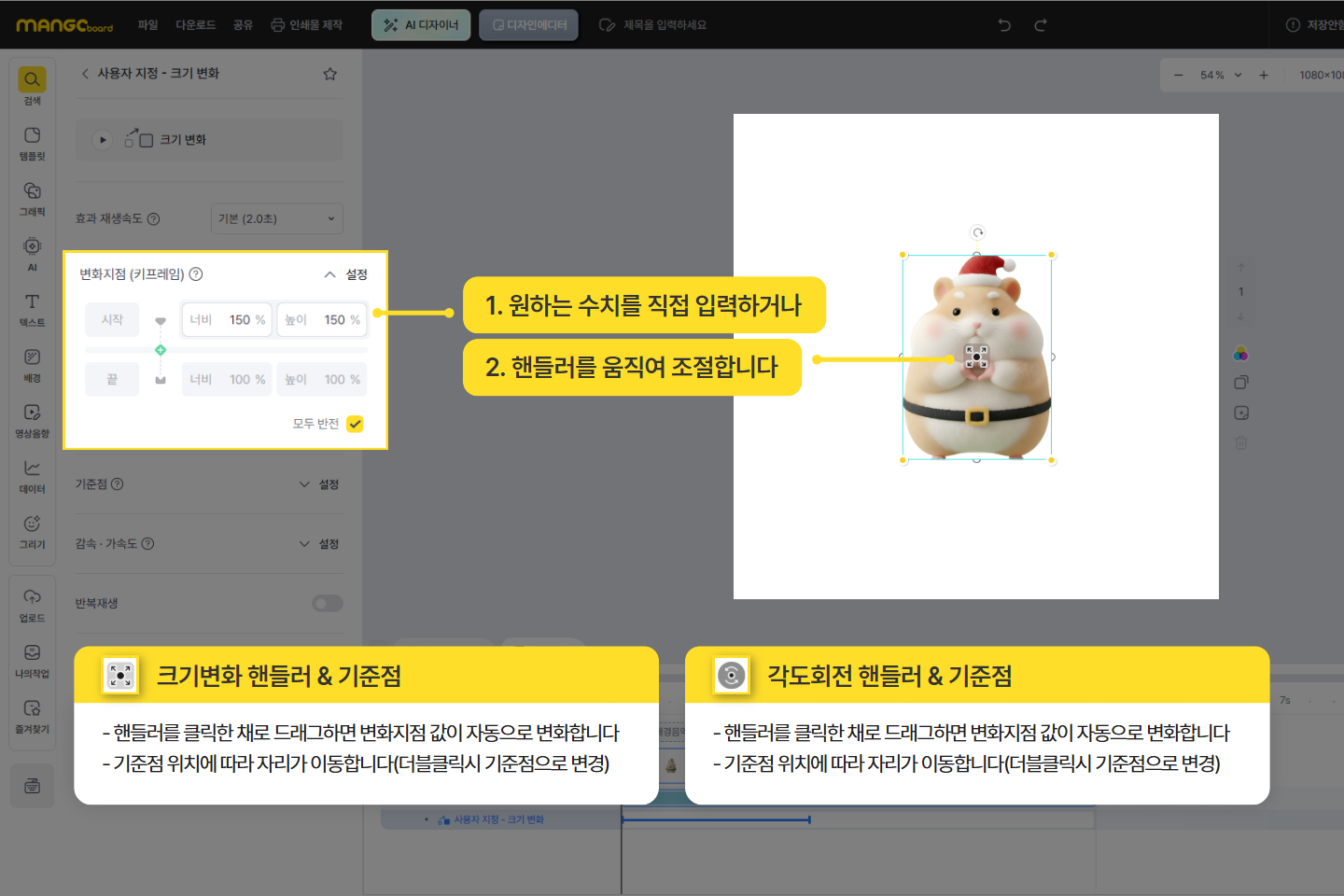Screen dimensions: 1344x896
Task: Favorite this animation with star icon
Action: point(329,74)
